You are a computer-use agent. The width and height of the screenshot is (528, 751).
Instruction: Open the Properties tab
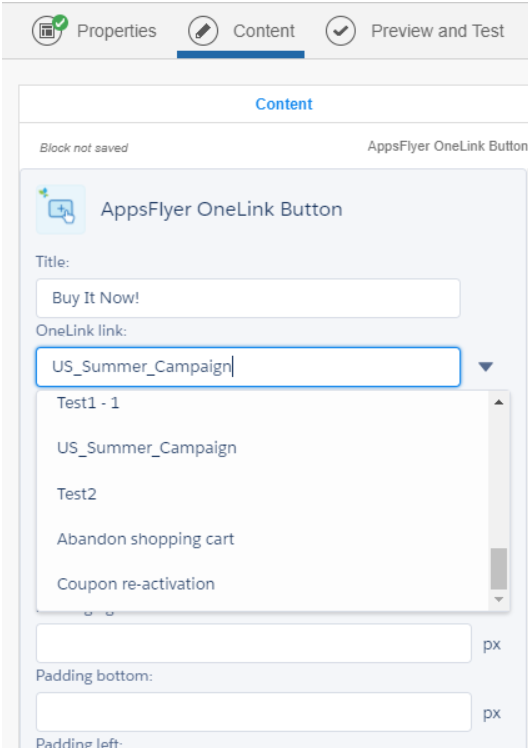click(116, 31)
